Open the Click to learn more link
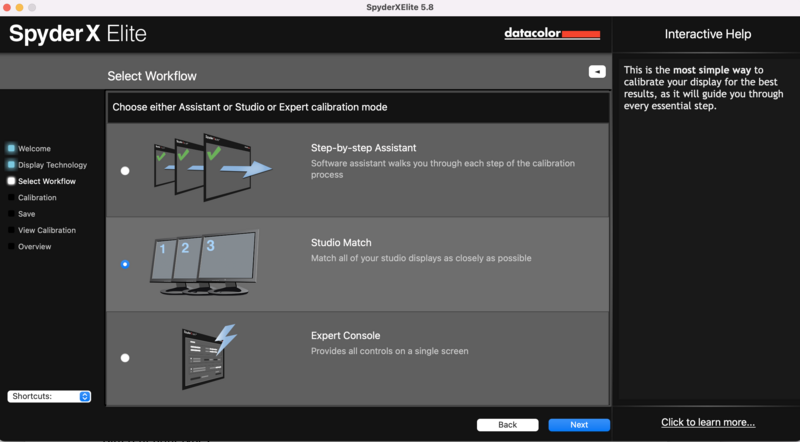Viewport: 800px width, 442px height. [x=708, y=422]
